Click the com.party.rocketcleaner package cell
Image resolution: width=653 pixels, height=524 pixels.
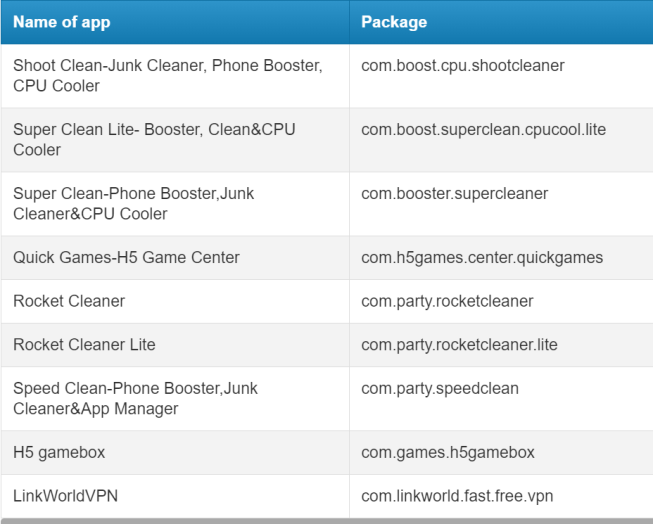click(x=447, y=301)
